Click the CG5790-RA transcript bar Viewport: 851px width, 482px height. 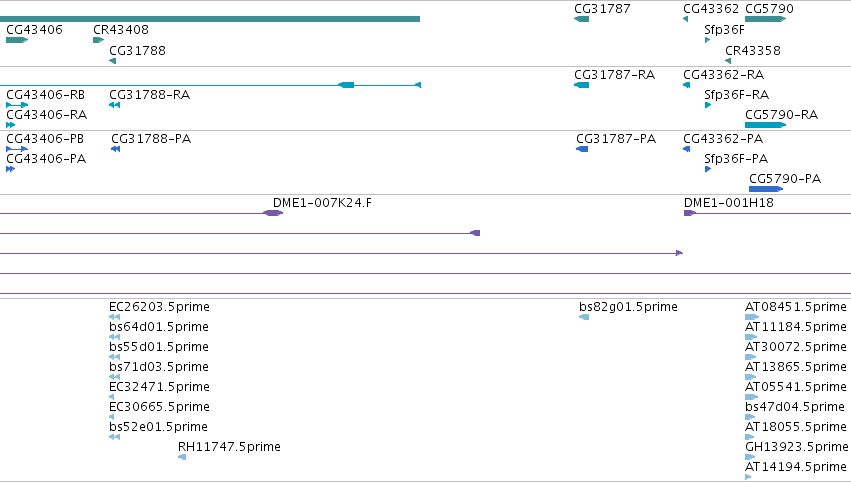pos(765,125)
